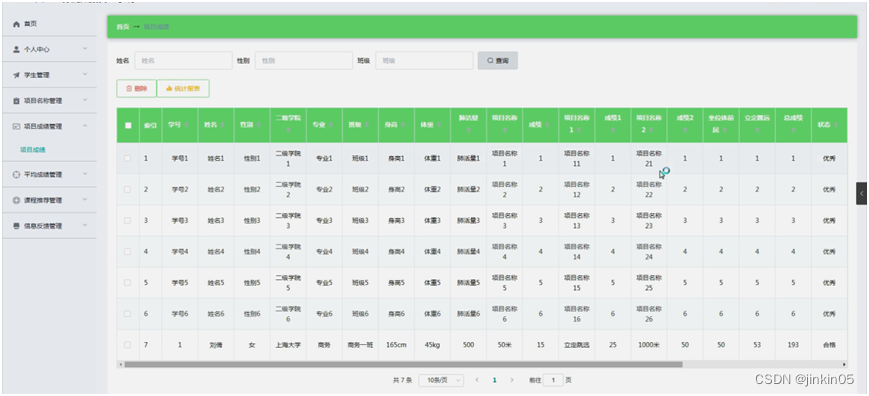
Task: Open the 首页 breadcrumb link
Action: pos(122,27)
